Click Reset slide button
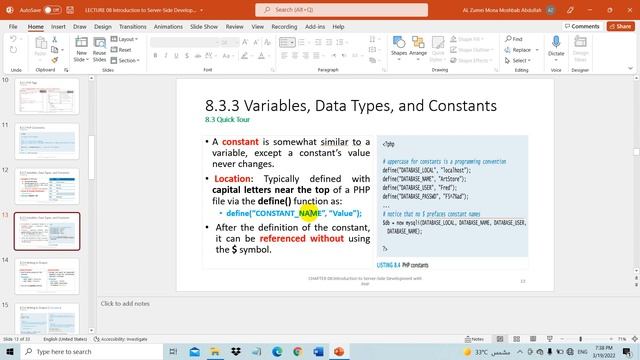Image resolution: width=640 pixels, height=360 pixels. [121, 50]
